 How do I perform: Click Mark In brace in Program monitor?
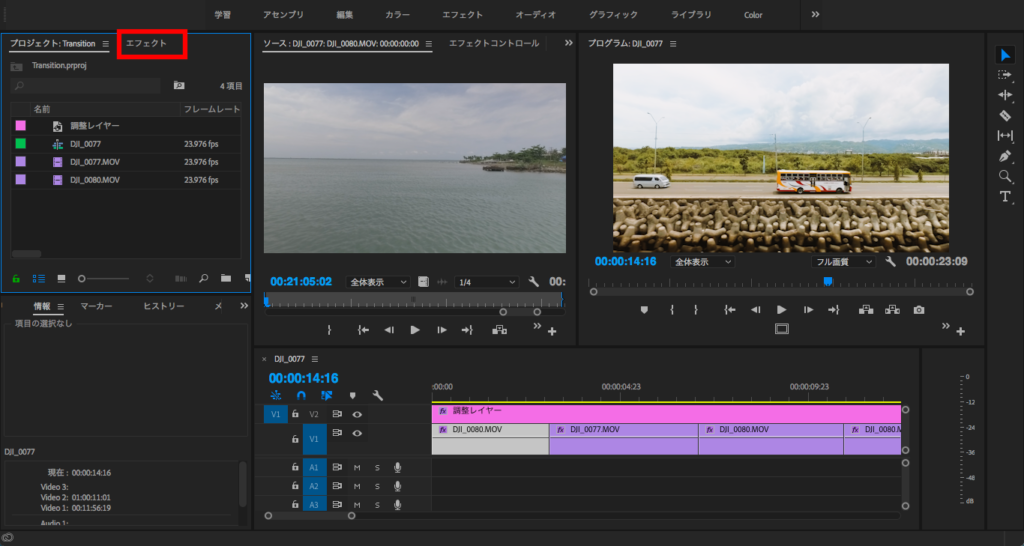672,310
